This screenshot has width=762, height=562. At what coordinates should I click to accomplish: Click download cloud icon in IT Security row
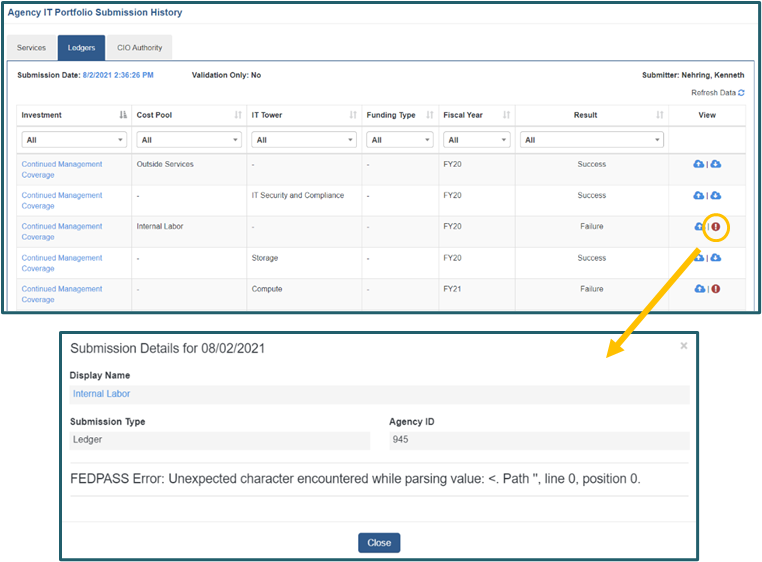716,195
